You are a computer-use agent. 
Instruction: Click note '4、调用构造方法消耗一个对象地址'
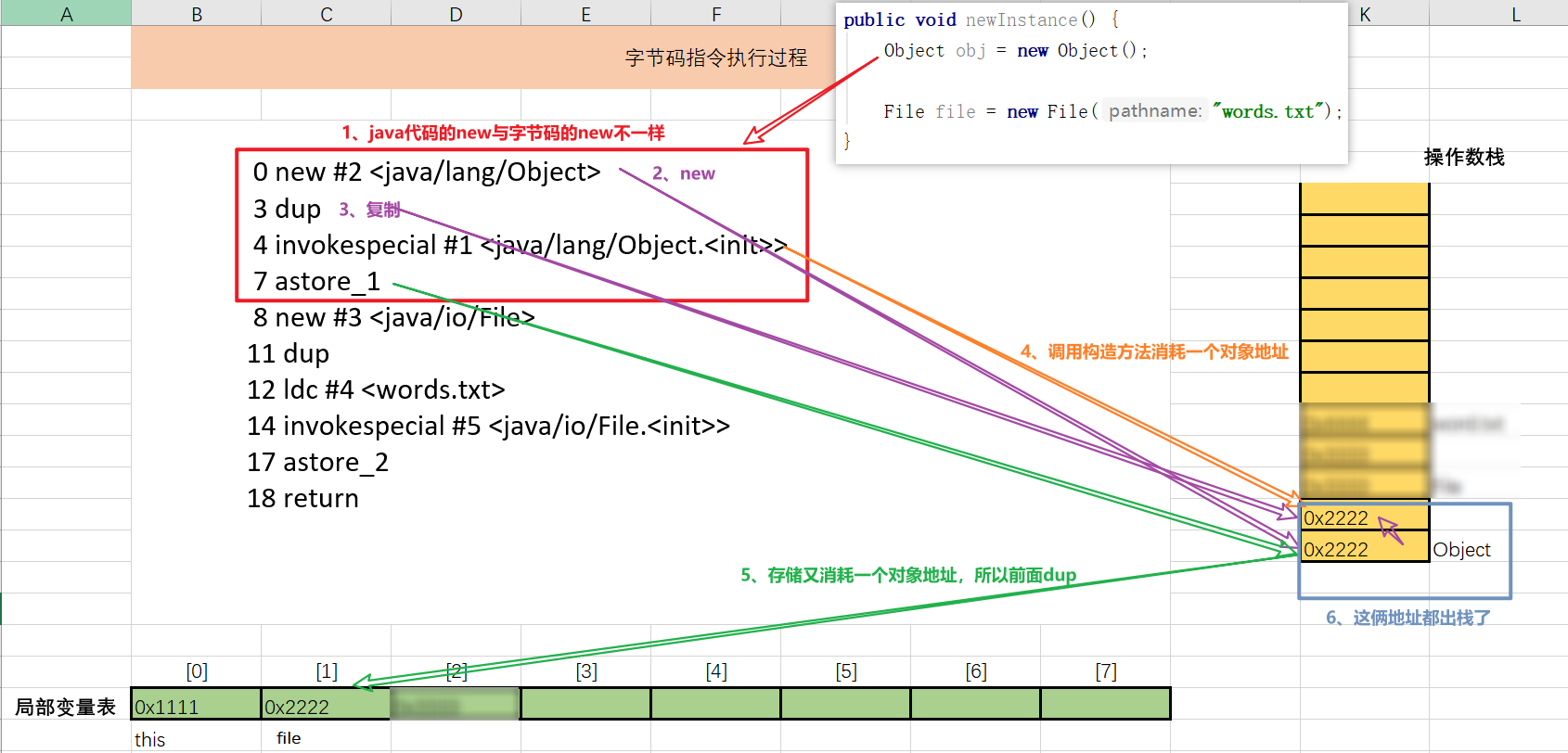coord(1154,351)
